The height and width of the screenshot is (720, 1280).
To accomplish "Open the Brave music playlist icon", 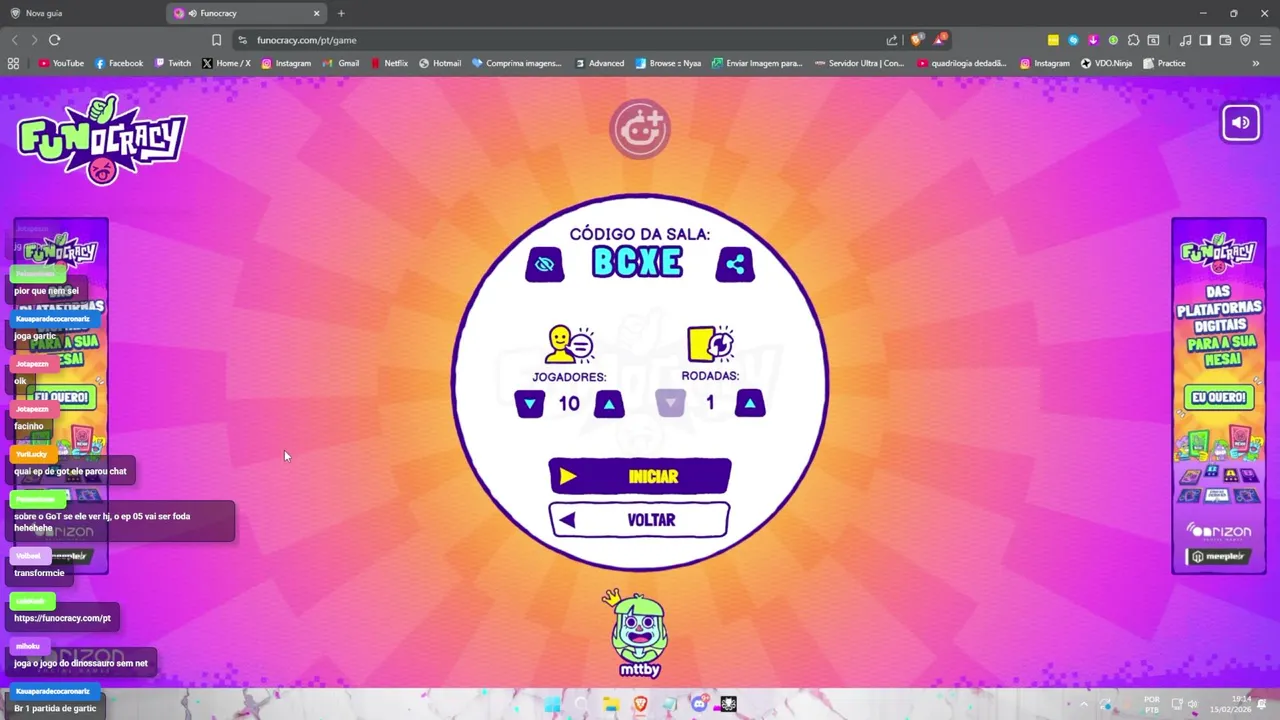I will (x=1185, y=40).
